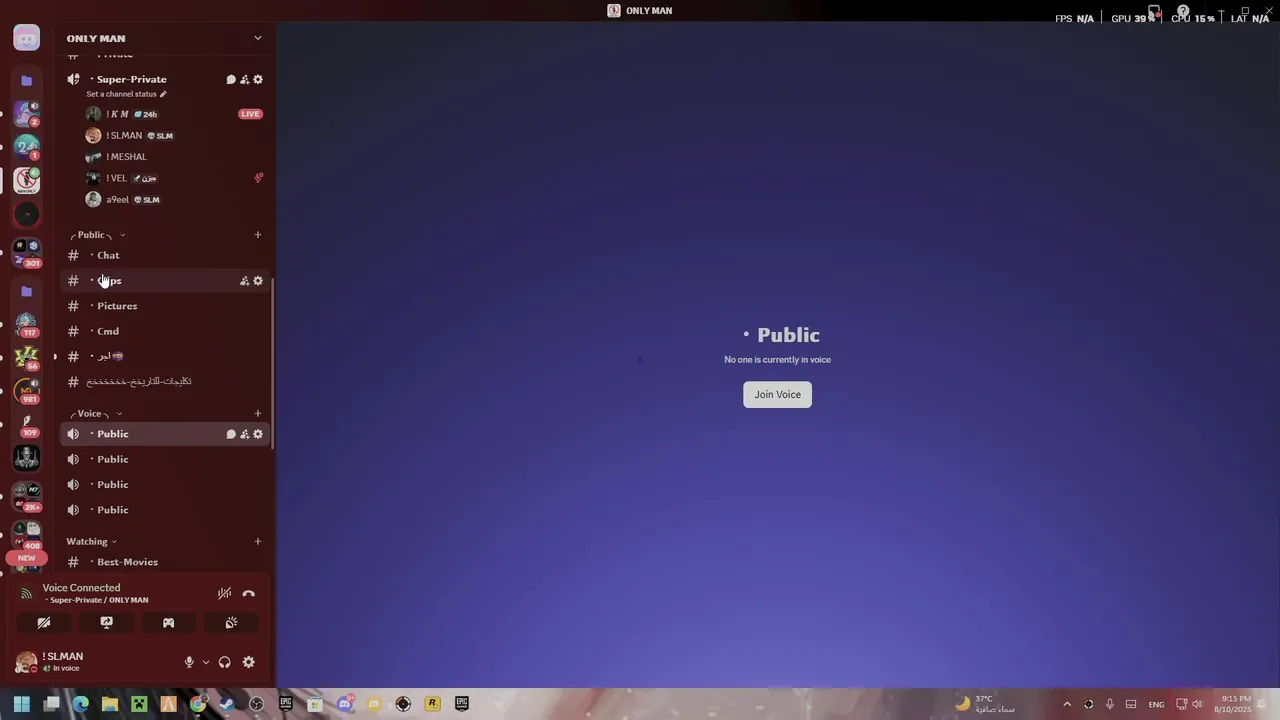Open Steam from taskbar

click(x=227, y=704)
